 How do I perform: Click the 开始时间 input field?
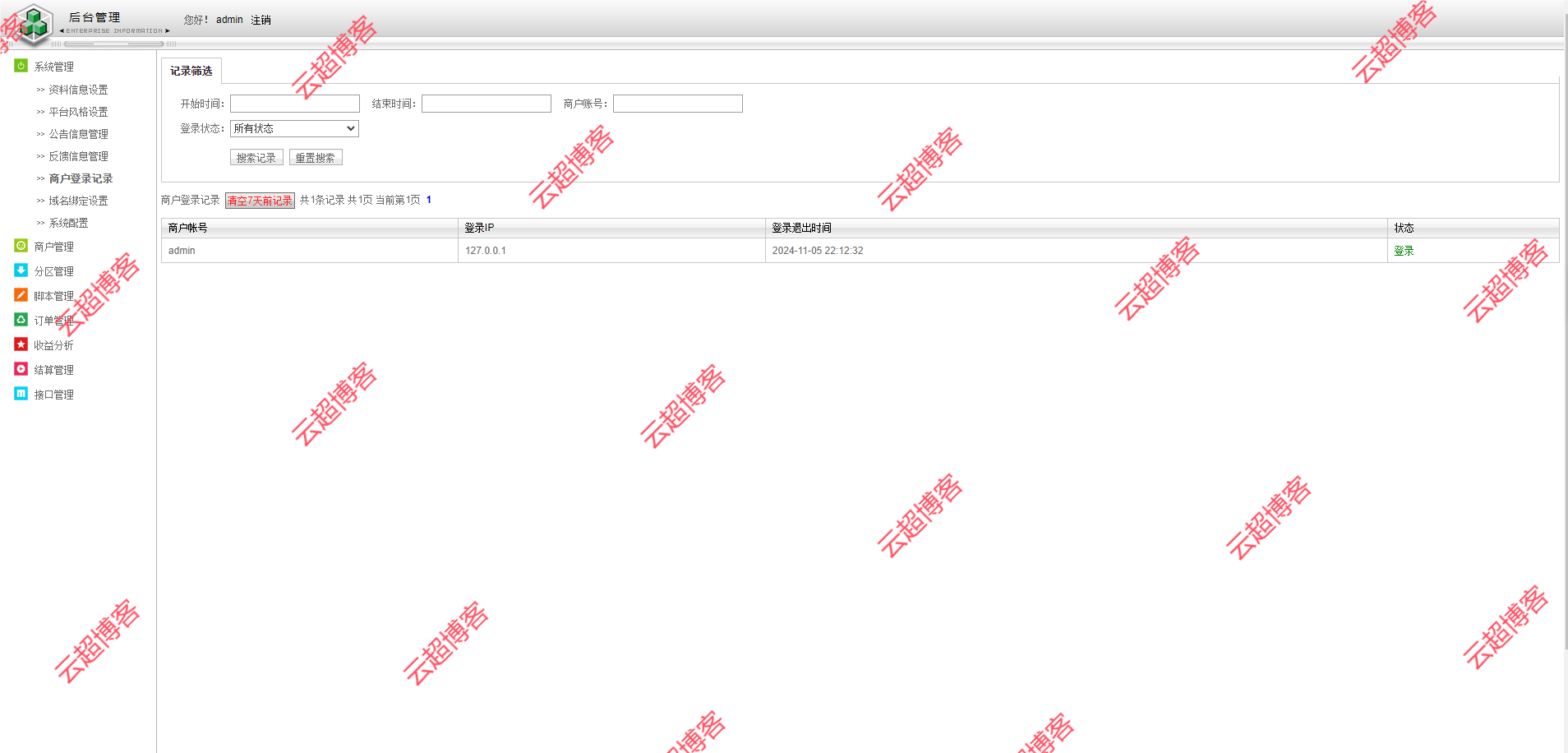point(295,104)
